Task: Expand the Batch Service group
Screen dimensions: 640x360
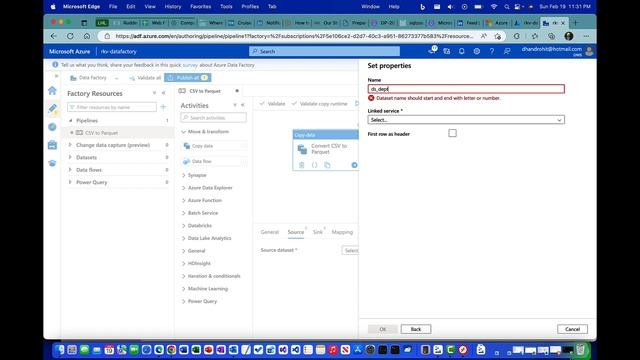Action: (x=184, y=213)
